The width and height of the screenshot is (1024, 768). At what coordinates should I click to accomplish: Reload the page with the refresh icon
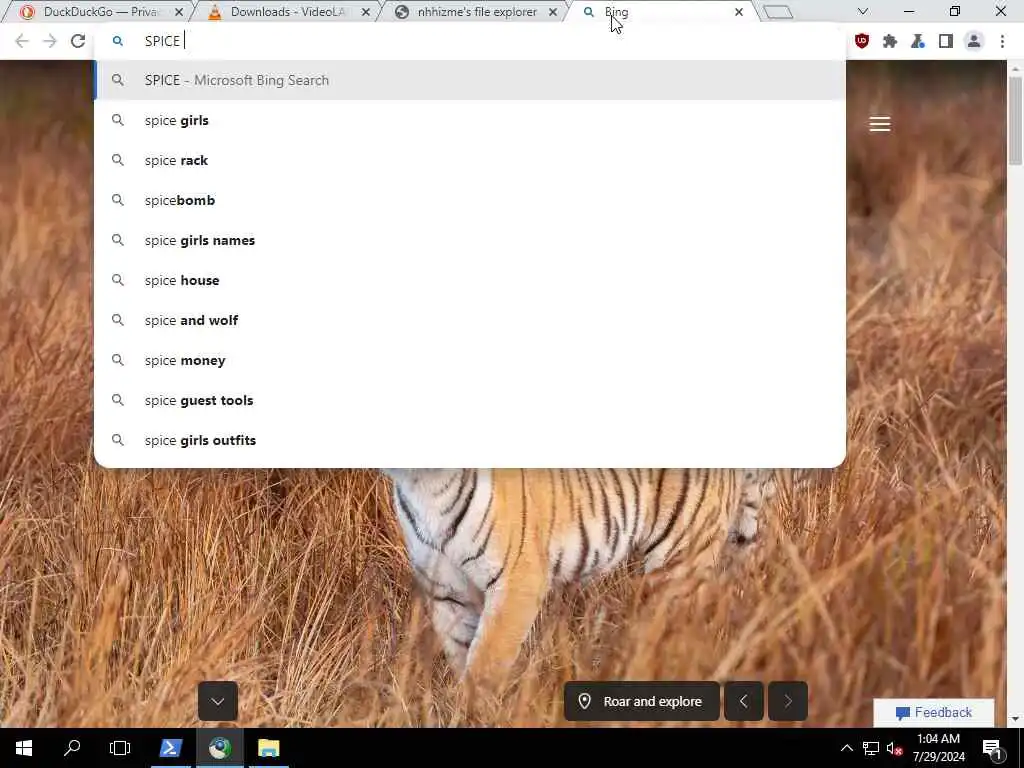coord(78,41)
